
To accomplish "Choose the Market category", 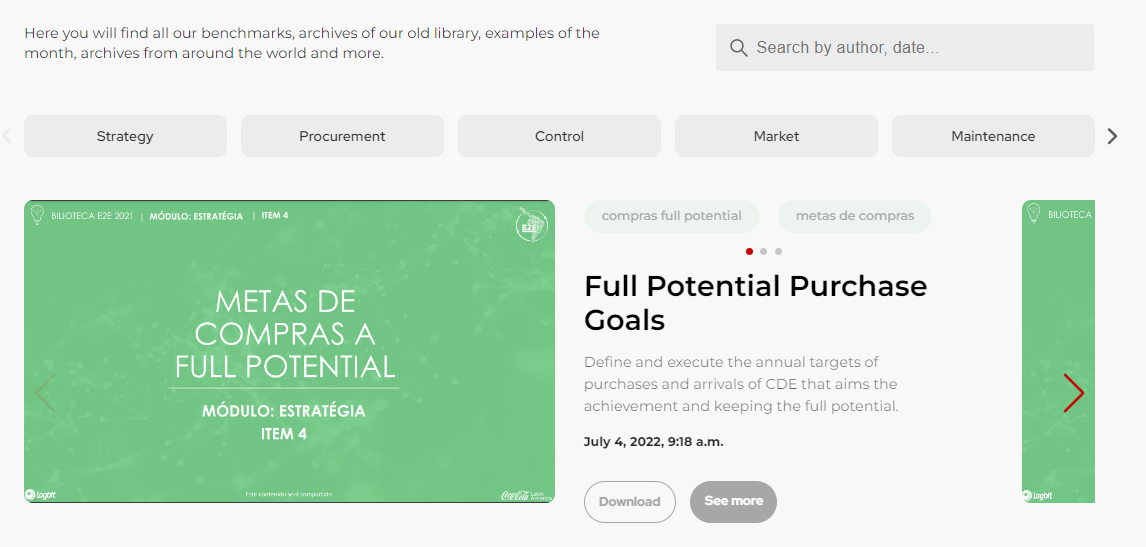I will (776, 136).
